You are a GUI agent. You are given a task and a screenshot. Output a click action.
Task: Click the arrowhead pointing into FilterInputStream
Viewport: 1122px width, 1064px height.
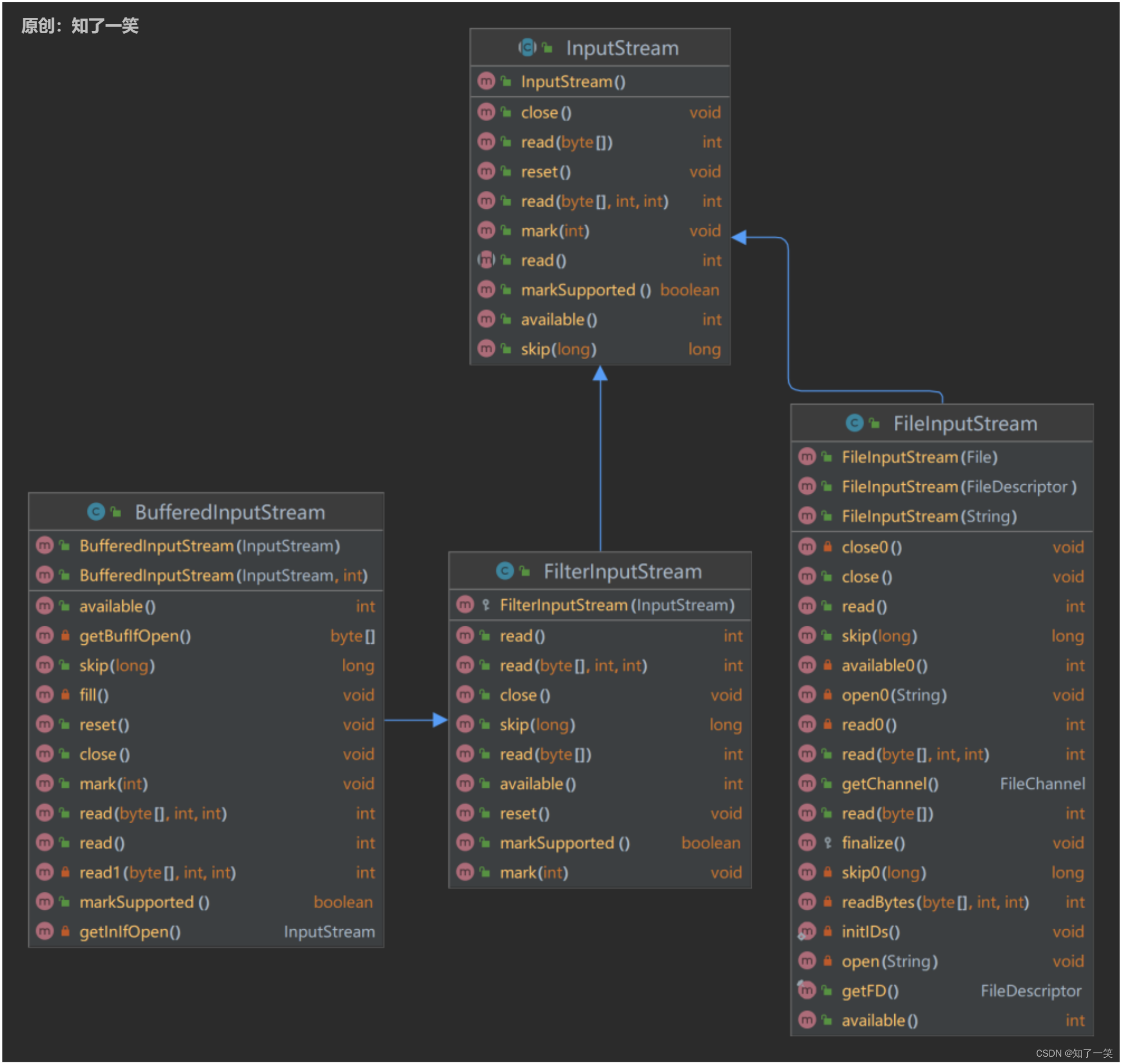click(x=440, y=721)
